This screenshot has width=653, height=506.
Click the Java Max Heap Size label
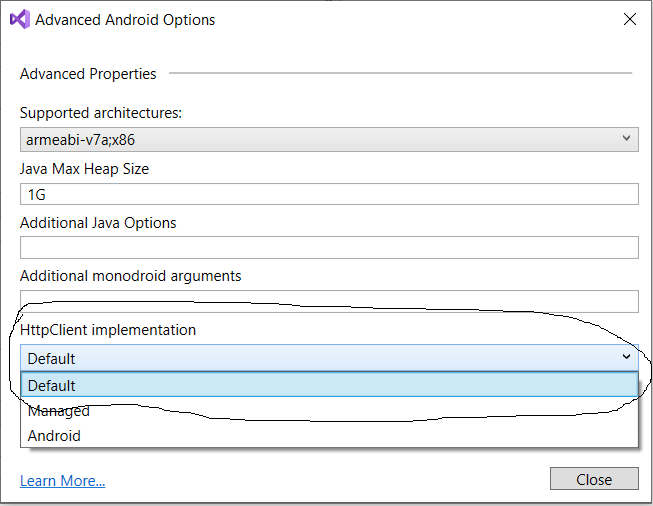[x=84, y=169]
